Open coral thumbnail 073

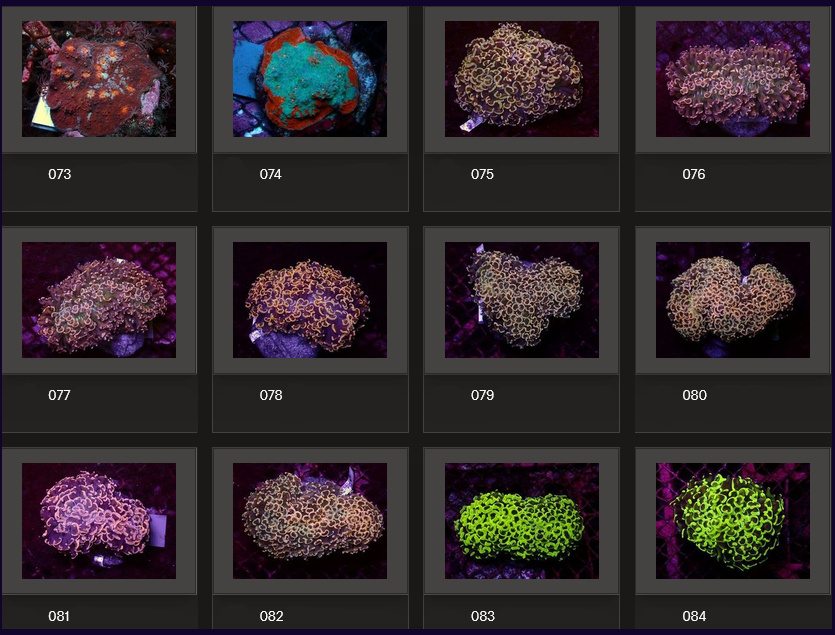(x=99, y=79)
